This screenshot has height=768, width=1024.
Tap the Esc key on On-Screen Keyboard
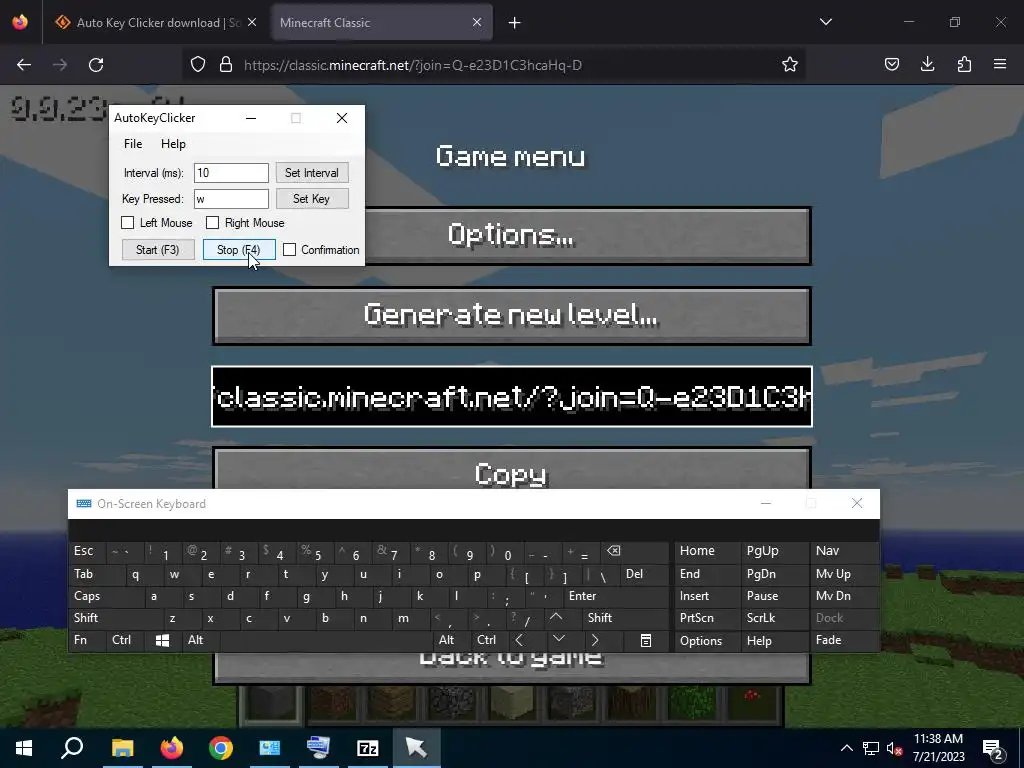pyautogui.click(x=86, y=552)
